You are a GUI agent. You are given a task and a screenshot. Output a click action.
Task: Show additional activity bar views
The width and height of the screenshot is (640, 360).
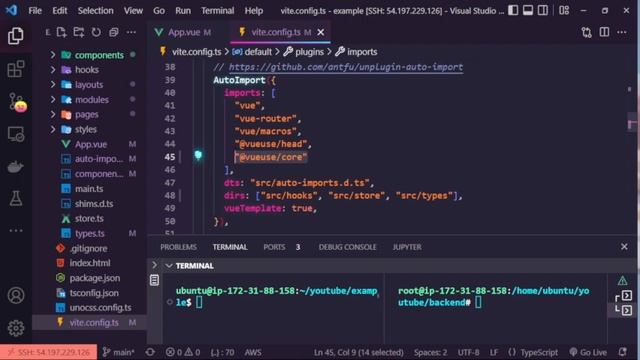point(16,231)
